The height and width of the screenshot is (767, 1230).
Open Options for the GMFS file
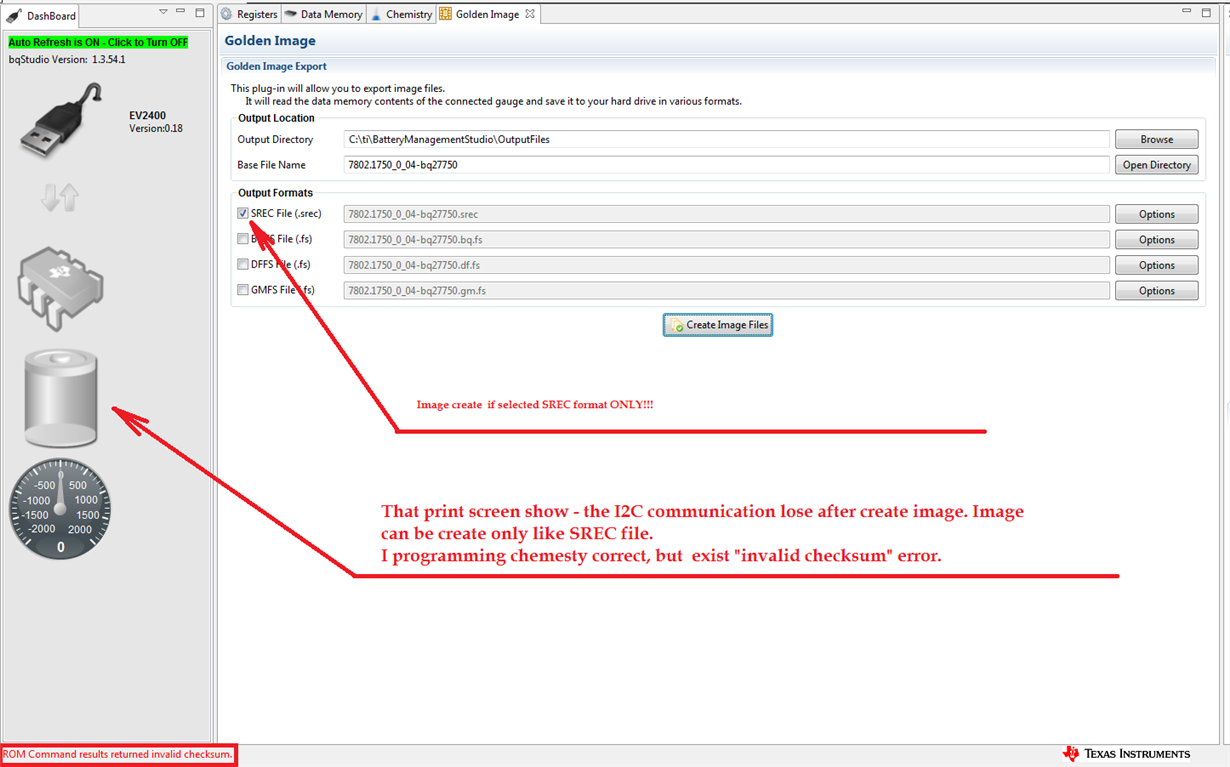tap(1156, 291)
